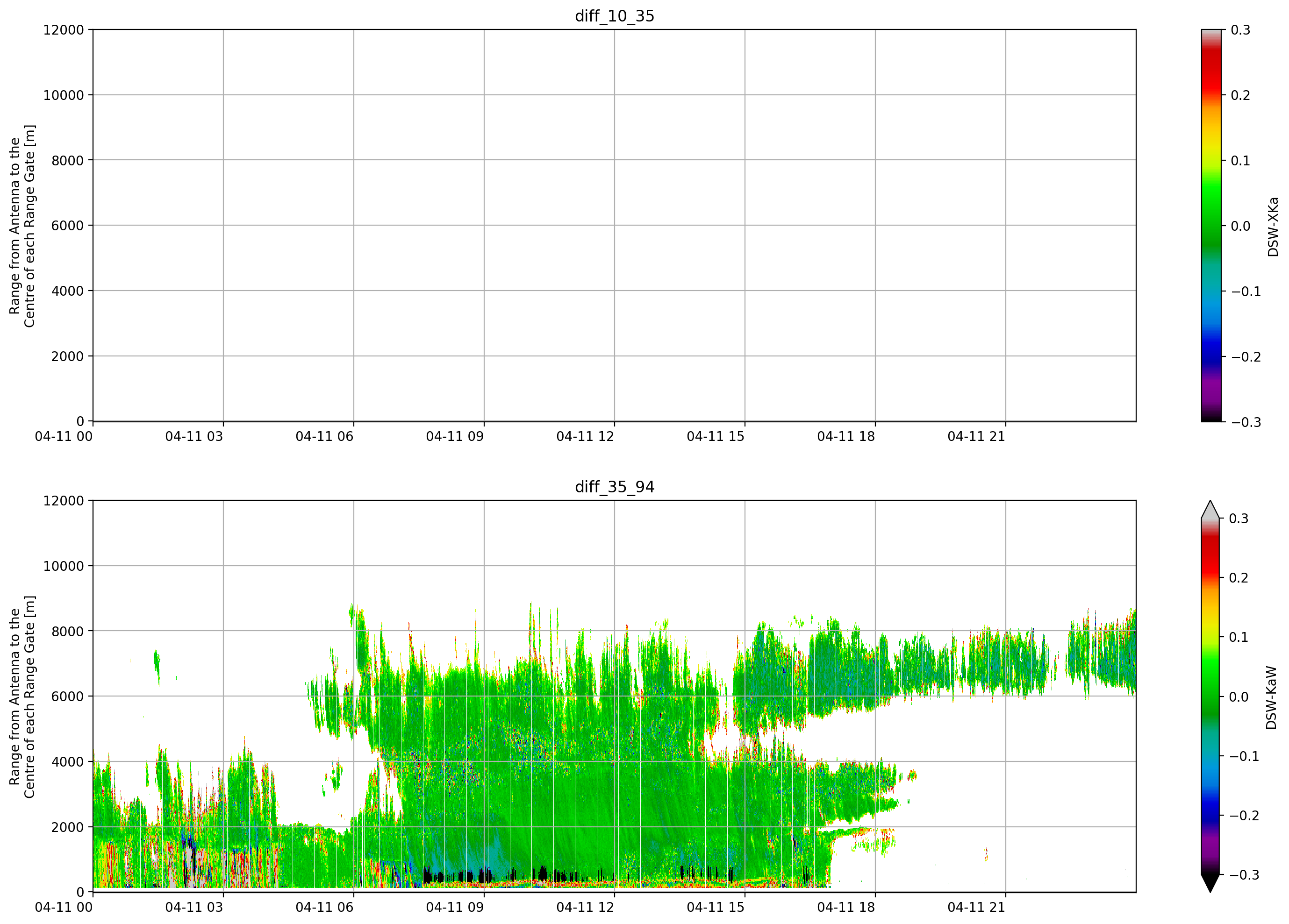Image resolution: width=1289 pixels, height=924 pixels.
Task: Click the 2000 y-tick of diff_10_35 plot
Action: (68, 356)
